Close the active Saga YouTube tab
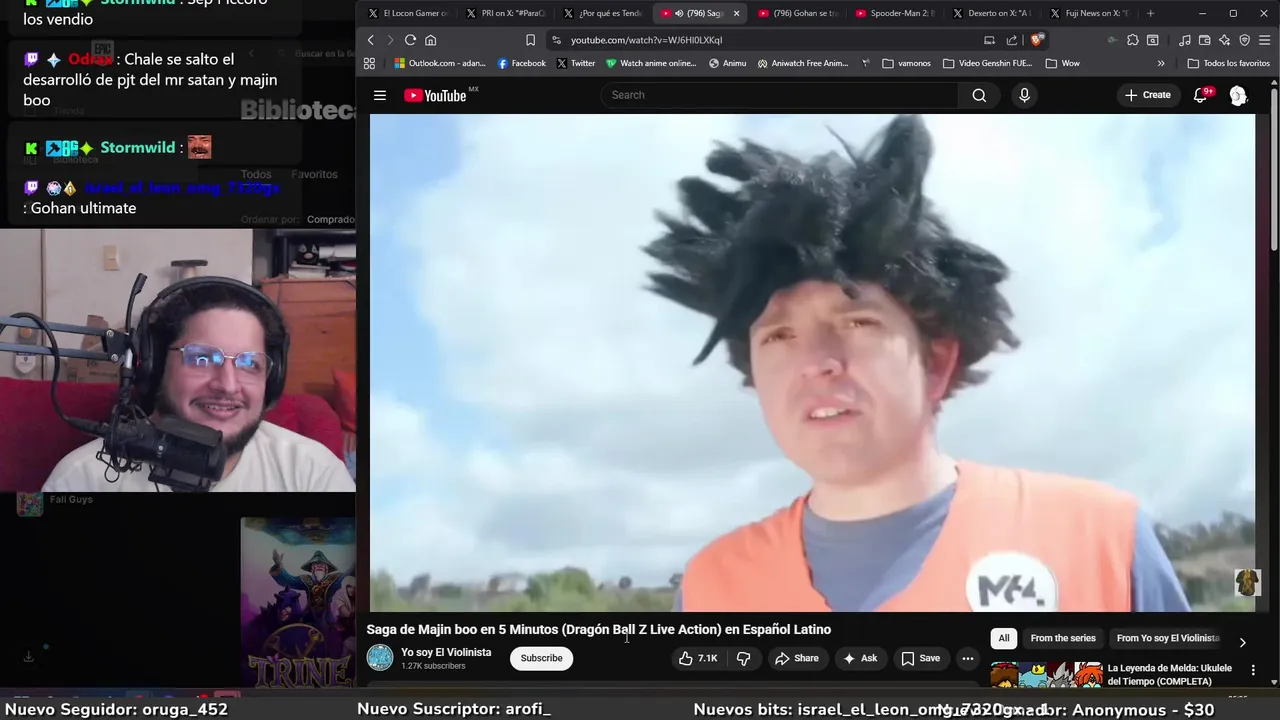The width and height of the screenshot is (1280, 720). (736, 13)
